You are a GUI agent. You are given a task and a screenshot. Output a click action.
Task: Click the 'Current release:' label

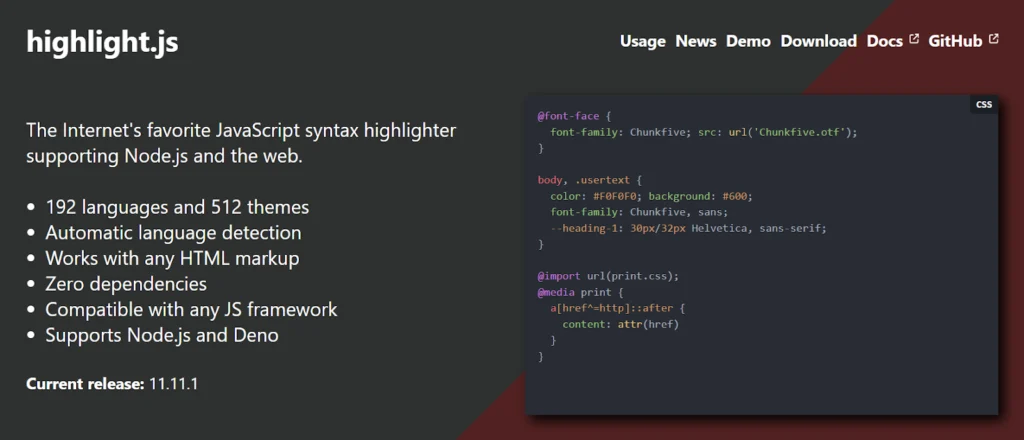point(85,384)
